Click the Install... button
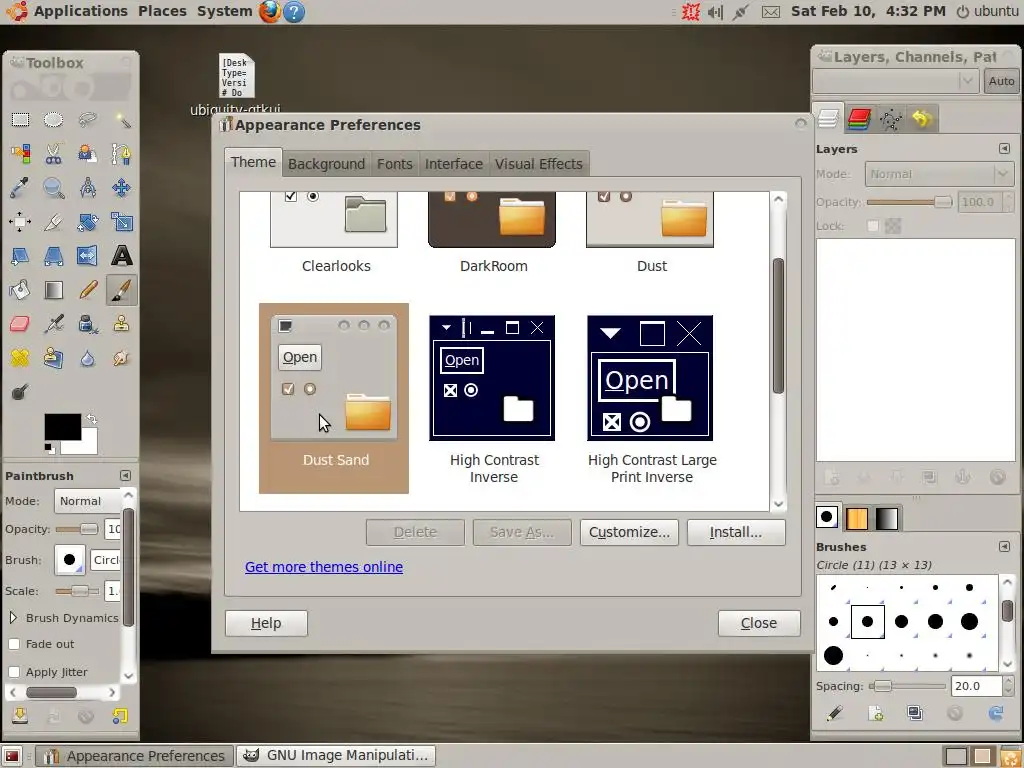 coord(736,532)
